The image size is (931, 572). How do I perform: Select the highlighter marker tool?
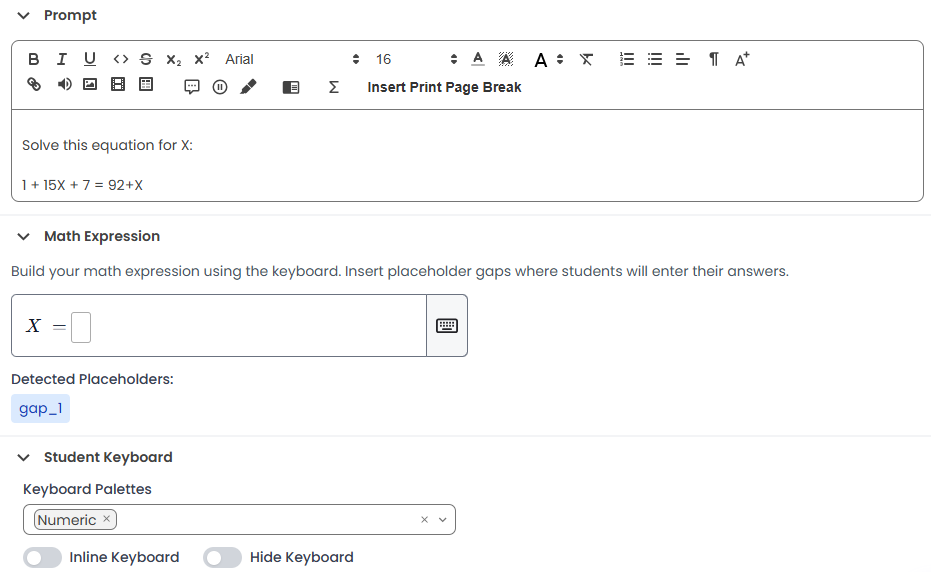click(248, 87)
